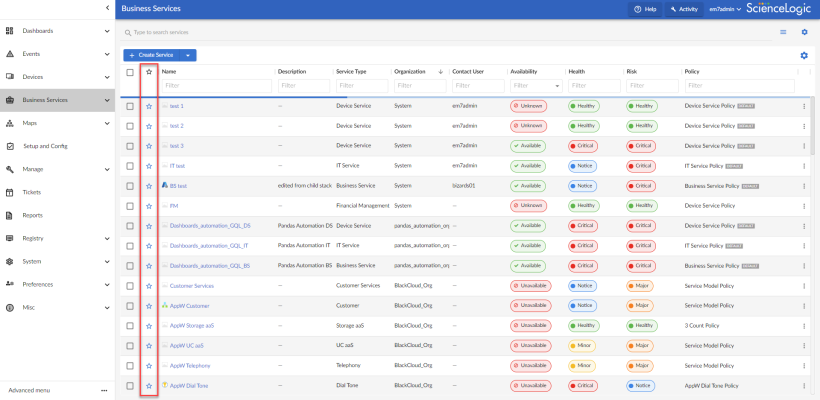820x400 pixels.
Task: Favorite the BS test service star
Action: coord(149,186)
